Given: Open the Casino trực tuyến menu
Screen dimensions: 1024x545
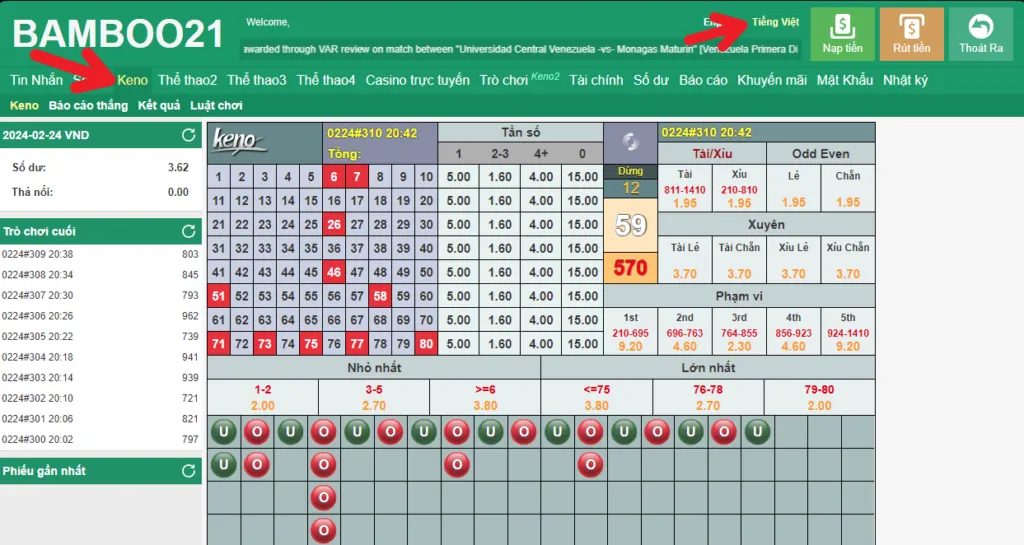Looking at the screenshot, I should pyautogui.click(x=417, y=80).
